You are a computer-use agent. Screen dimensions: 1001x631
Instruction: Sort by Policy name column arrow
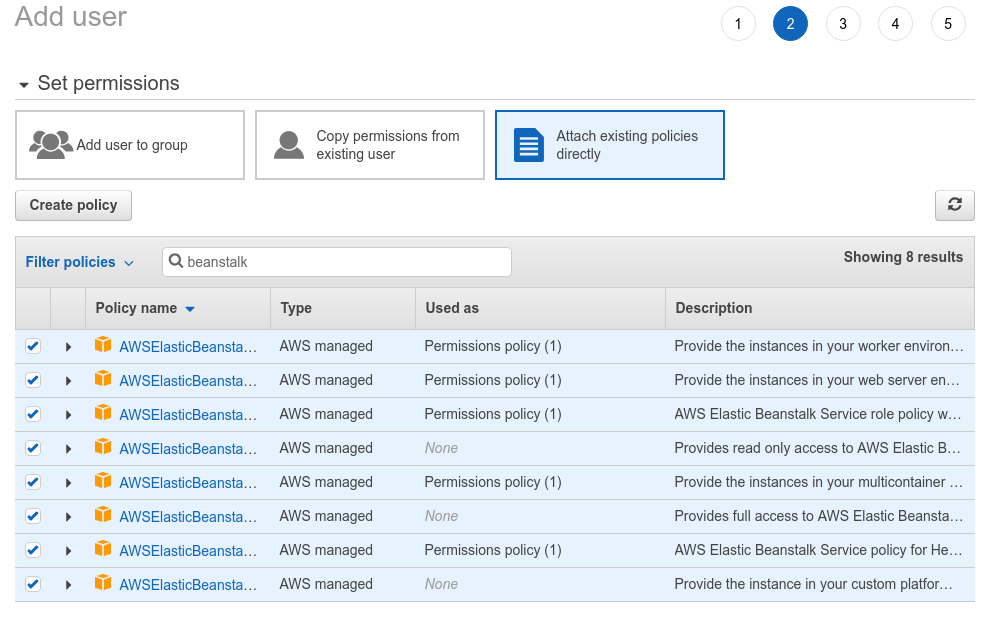point(190,309)
